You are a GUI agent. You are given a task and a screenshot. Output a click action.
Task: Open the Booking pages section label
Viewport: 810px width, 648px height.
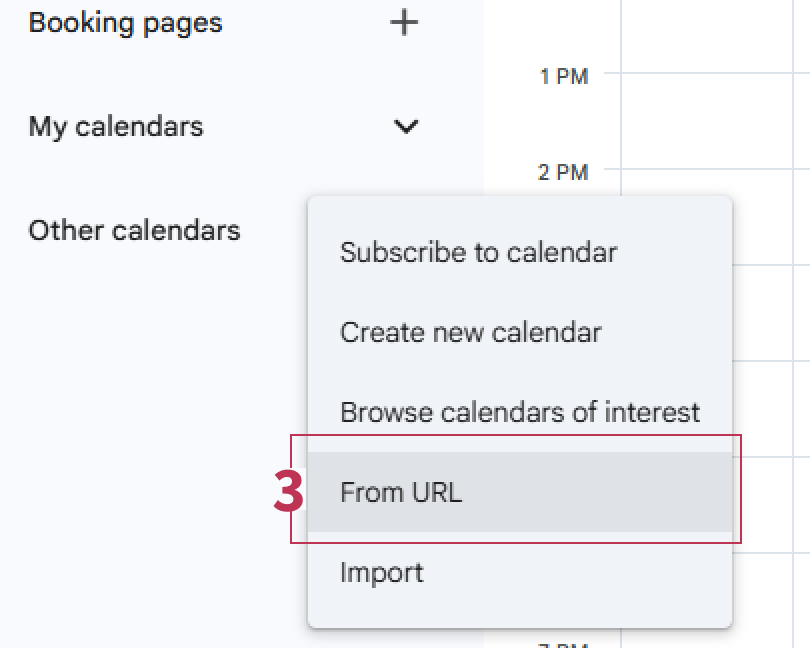pos(125,23)
